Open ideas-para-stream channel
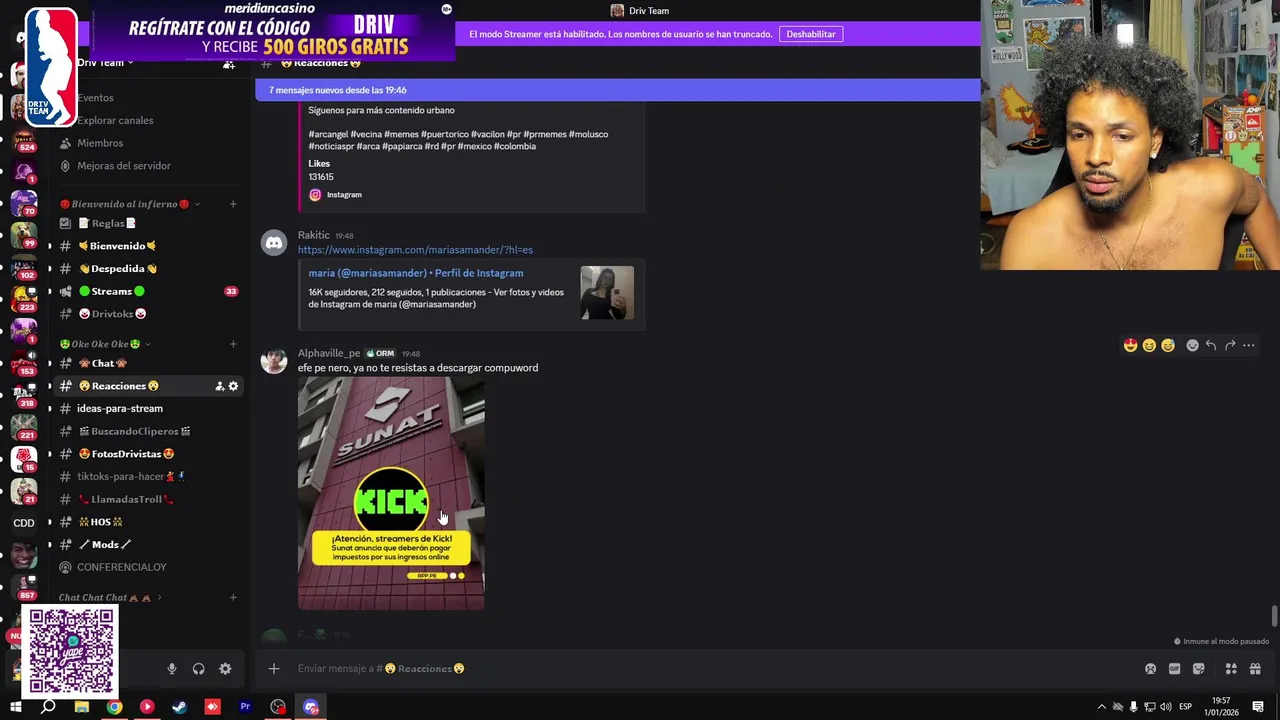1280x720 pixels. point(150,408)
